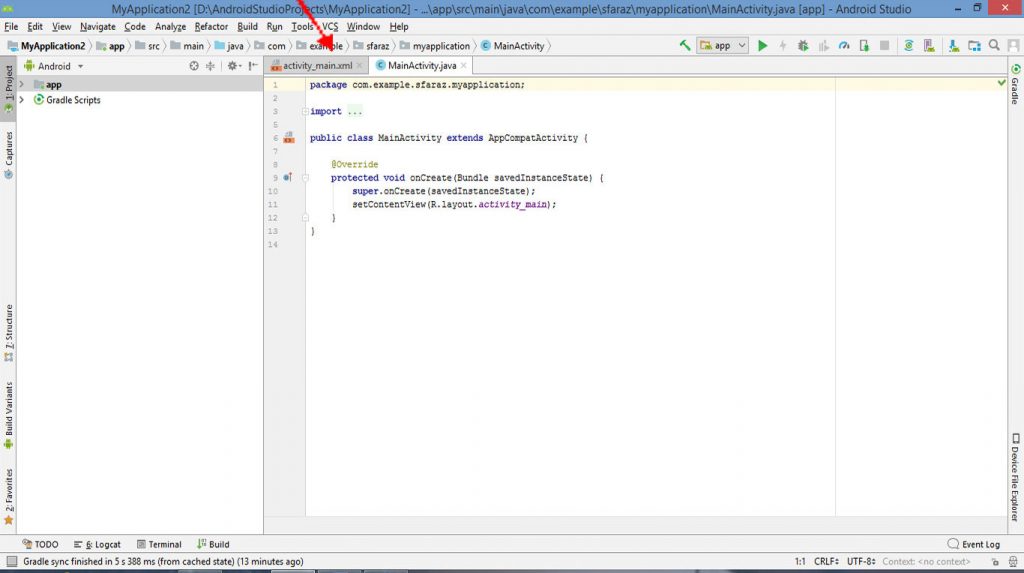This screenshot has width=1024, height=573.
Task: Select Gradle Scripts in project tree
Action: tap(73, 100)
